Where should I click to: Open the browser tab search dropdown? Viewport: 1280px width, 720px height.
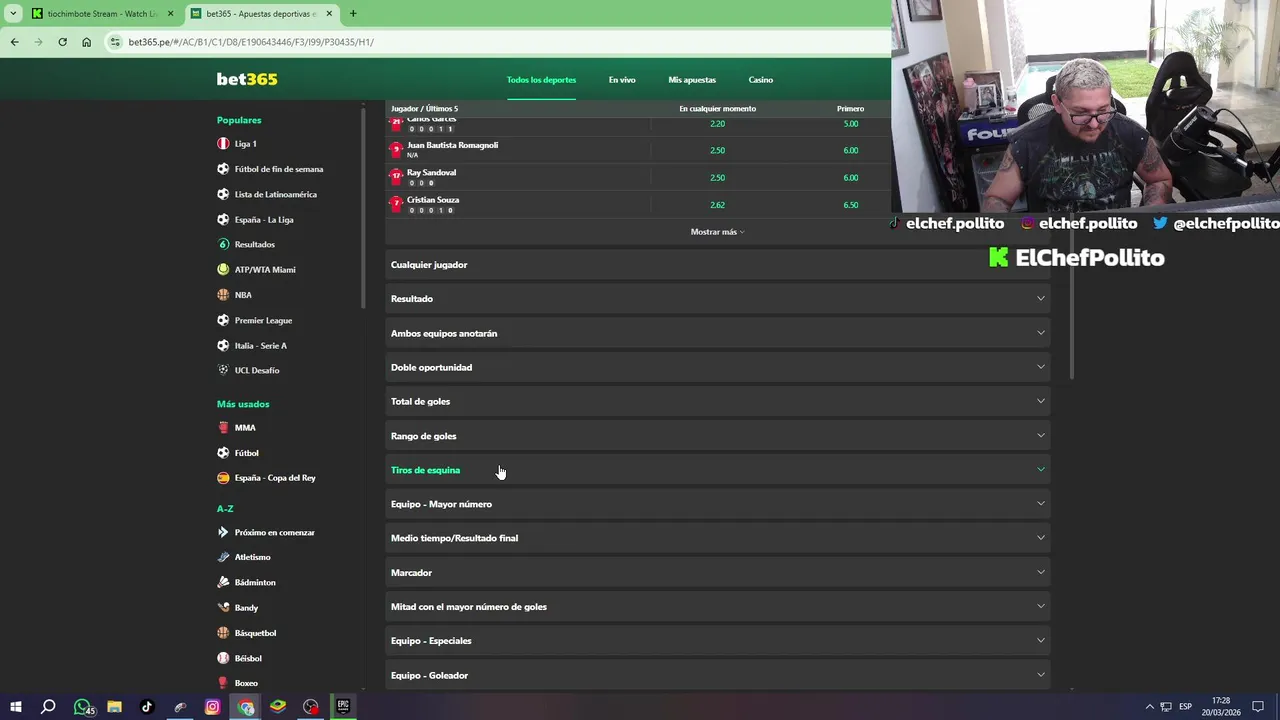(x=13, y=14)
